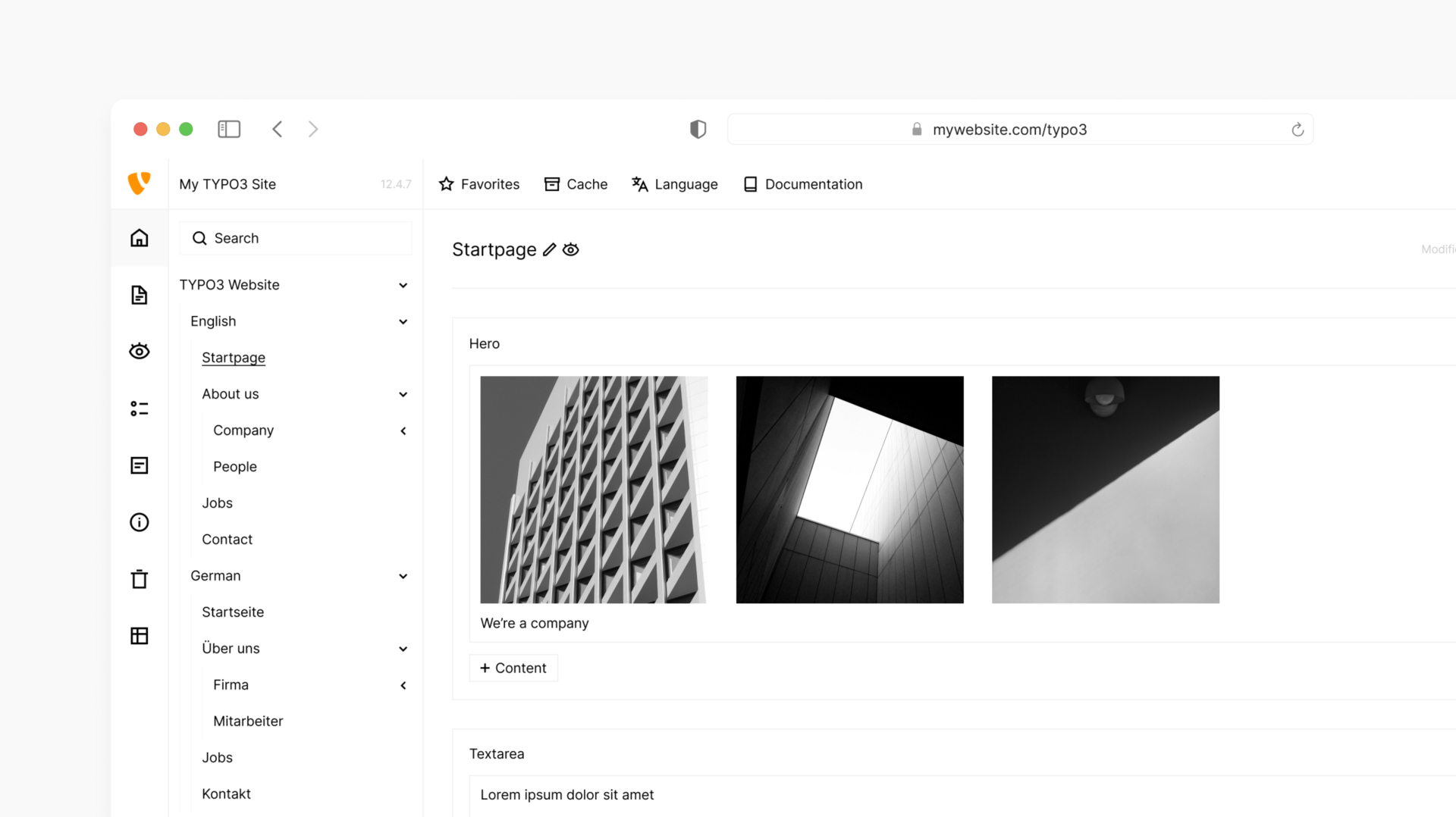Go forward with browser forward arrow
The width and height of the screenshot is (1456, 817).
(313, 129)
